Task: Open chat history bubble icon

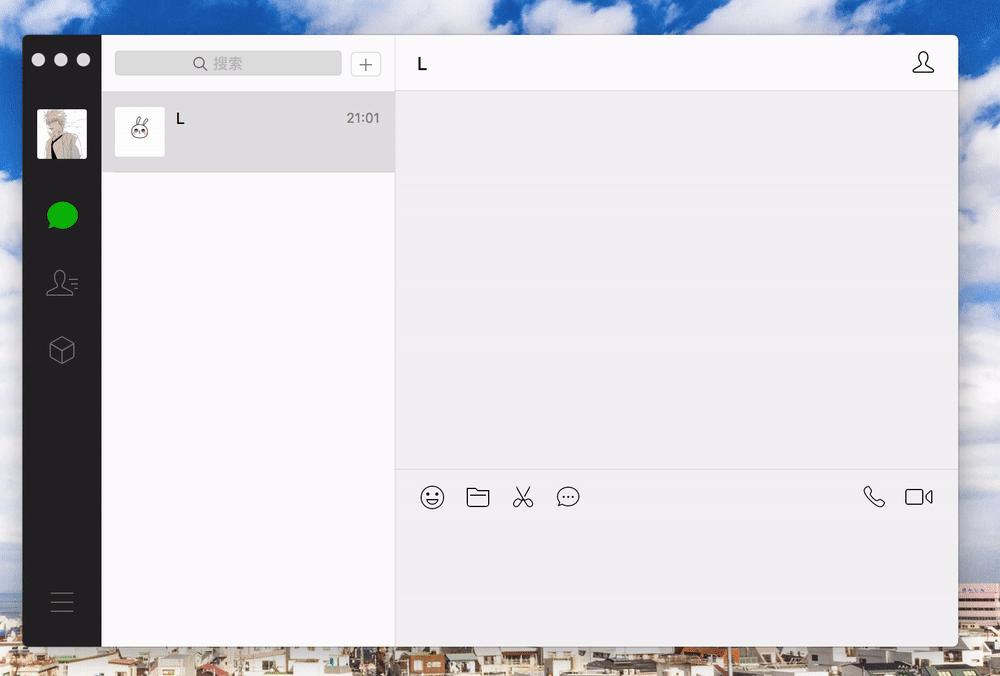Action: pyautogui.click(x=568, y=497)
